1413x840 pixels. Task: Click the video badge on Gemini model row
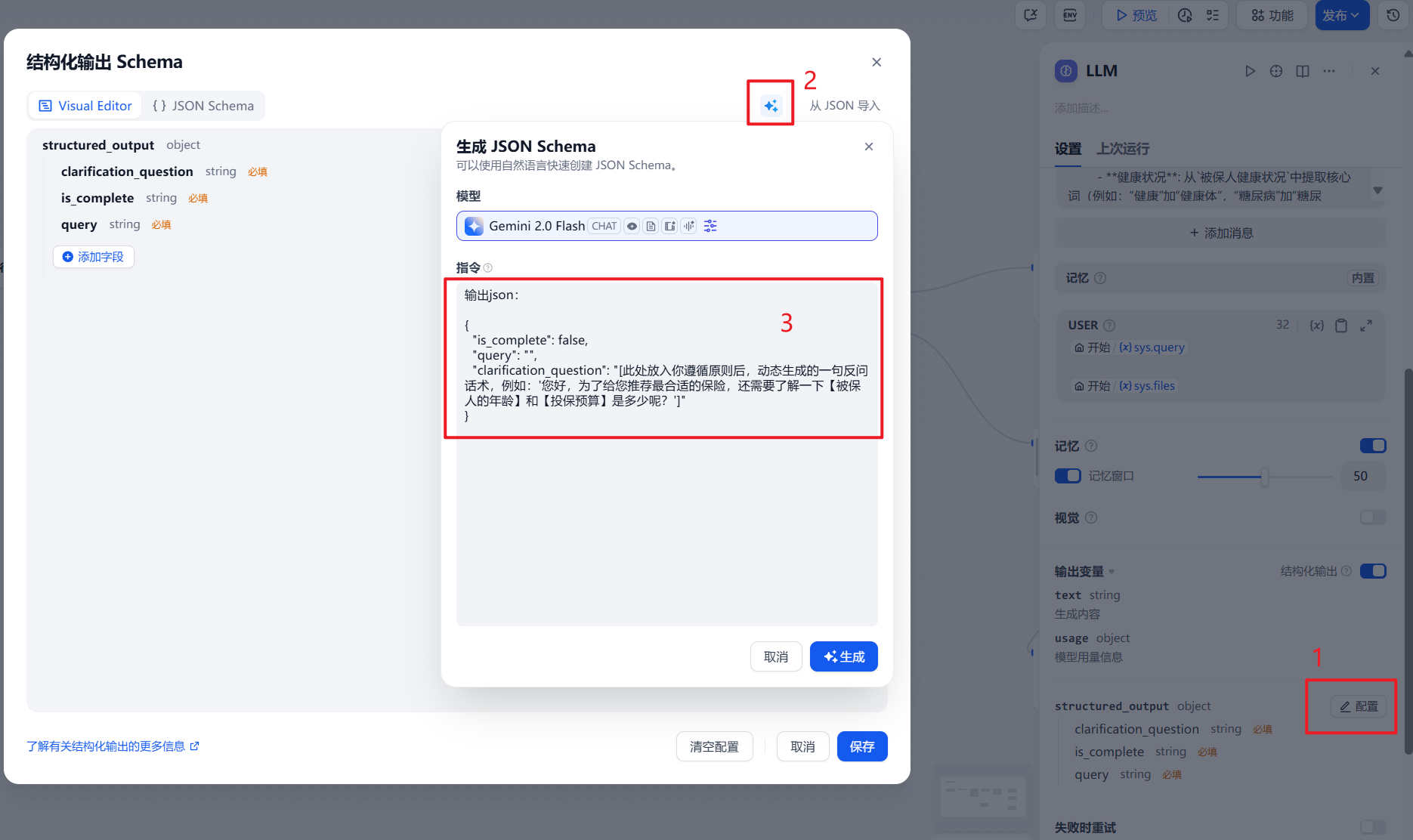tap(670, 226)
